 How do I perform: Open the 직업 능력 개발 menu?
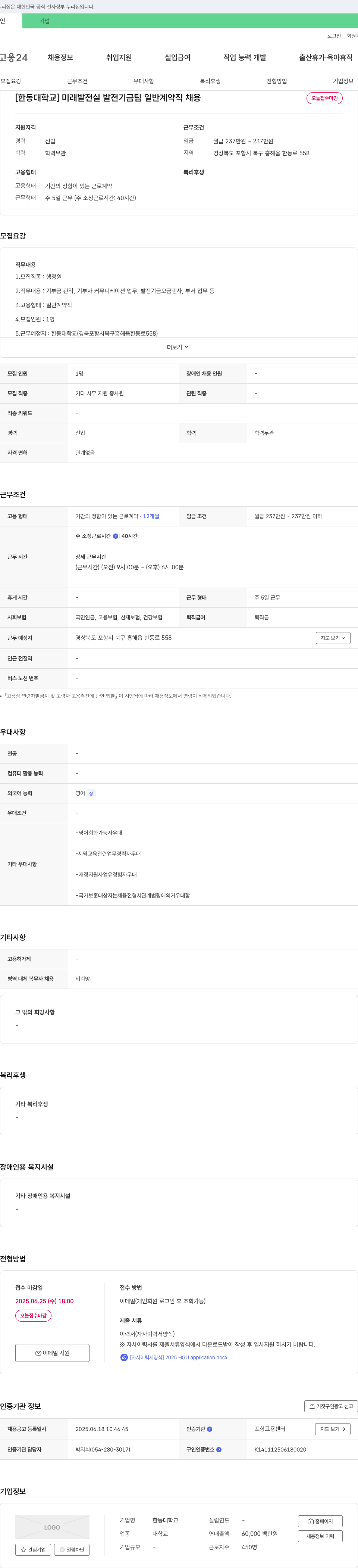(244, 57)
